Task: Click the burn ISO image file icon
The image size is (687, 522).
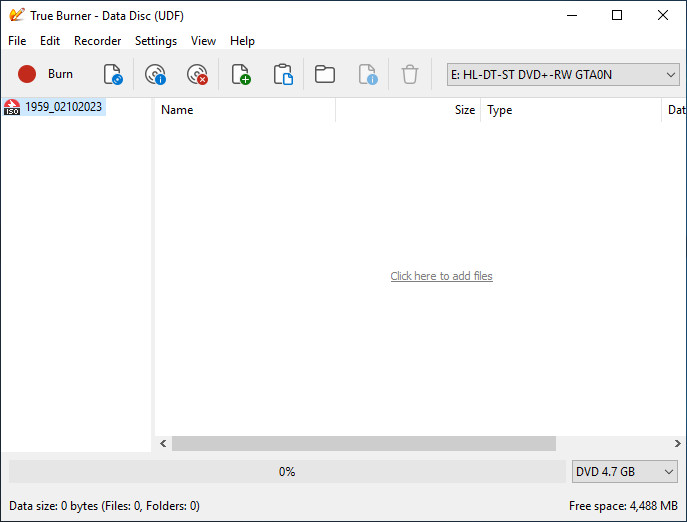Action: 113,74
